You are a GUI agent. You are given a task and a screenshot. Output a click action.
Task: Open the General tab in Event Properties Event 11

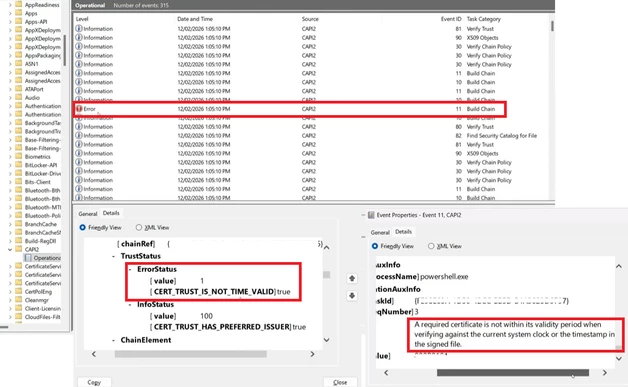[x=380, y=232]
